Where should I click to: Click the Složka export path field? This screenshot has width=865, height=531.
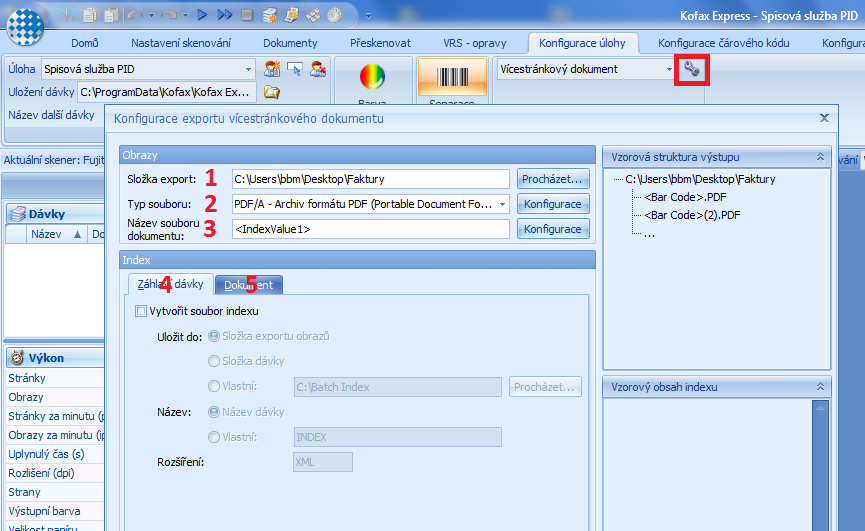pyautogui.click(x=371, y=179)
